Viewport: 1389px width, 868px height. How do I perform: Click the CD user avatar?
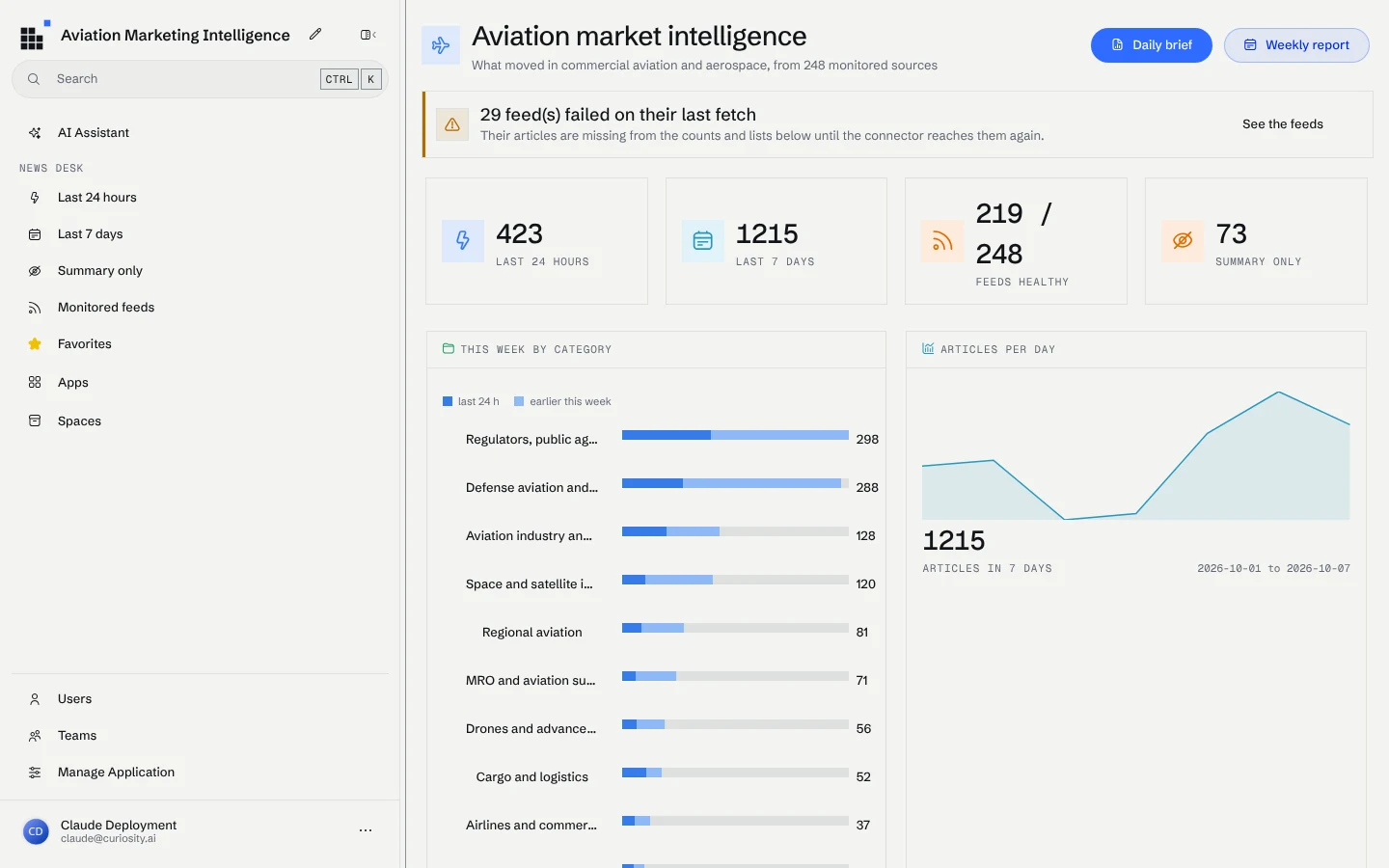tap(36, 831)
